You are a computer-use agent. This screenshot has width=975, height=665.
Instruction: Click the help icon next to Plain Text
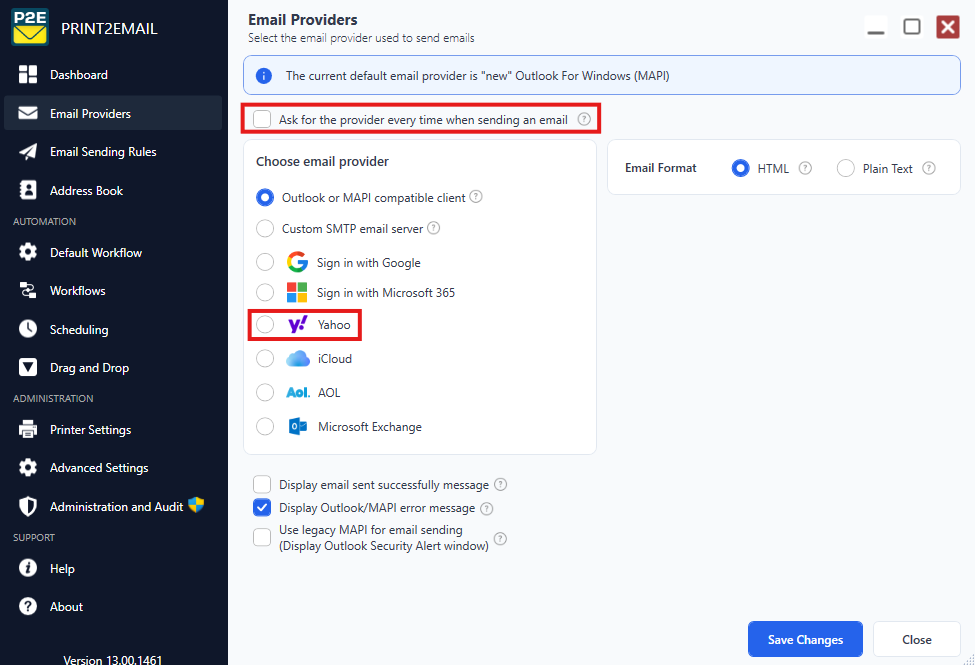[928, 169]
